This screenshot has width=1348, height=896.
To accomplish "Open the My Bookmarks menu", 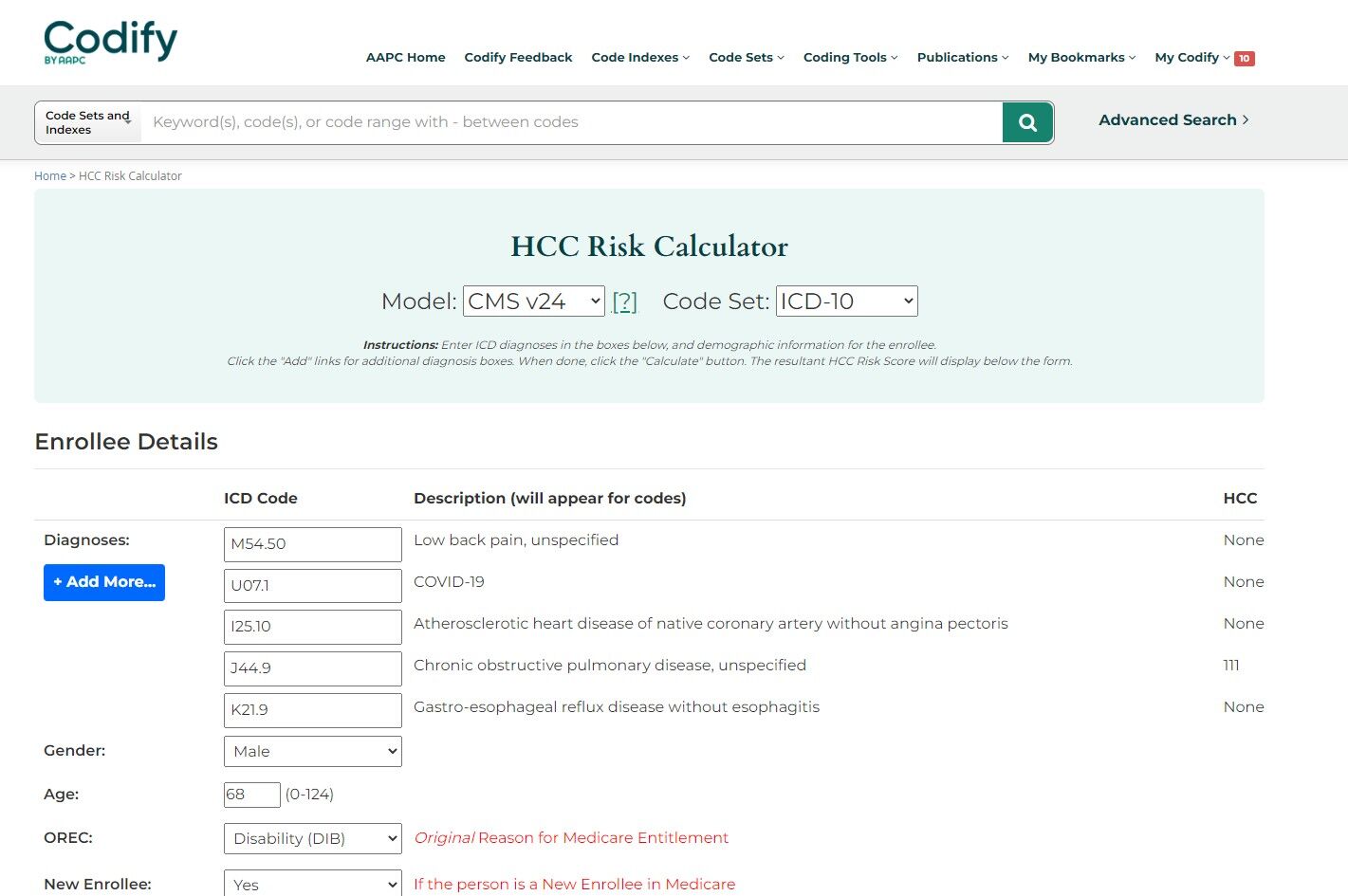I will click(x=1081, y=57).
